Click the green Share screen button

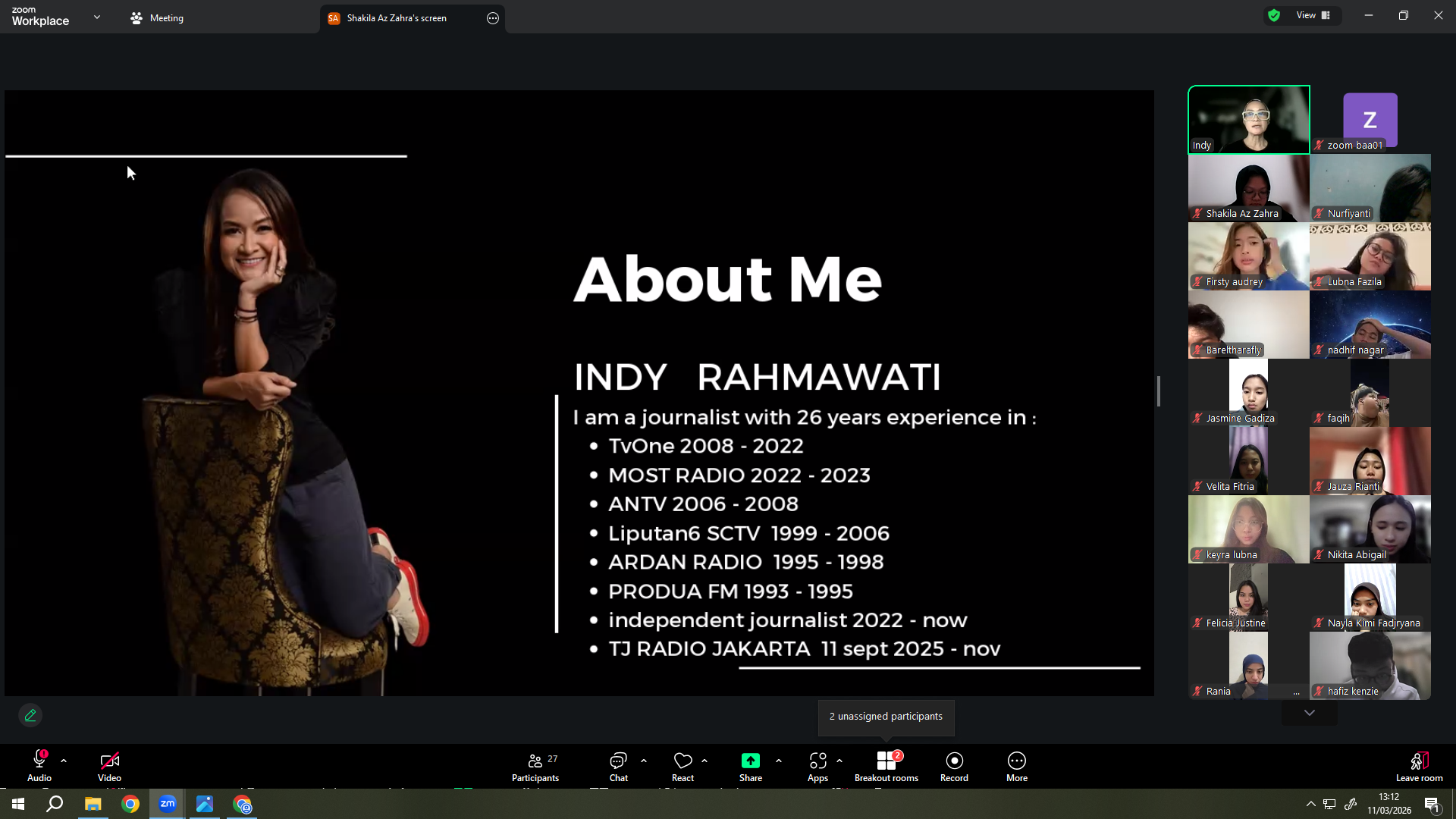[x=751, y=766]
